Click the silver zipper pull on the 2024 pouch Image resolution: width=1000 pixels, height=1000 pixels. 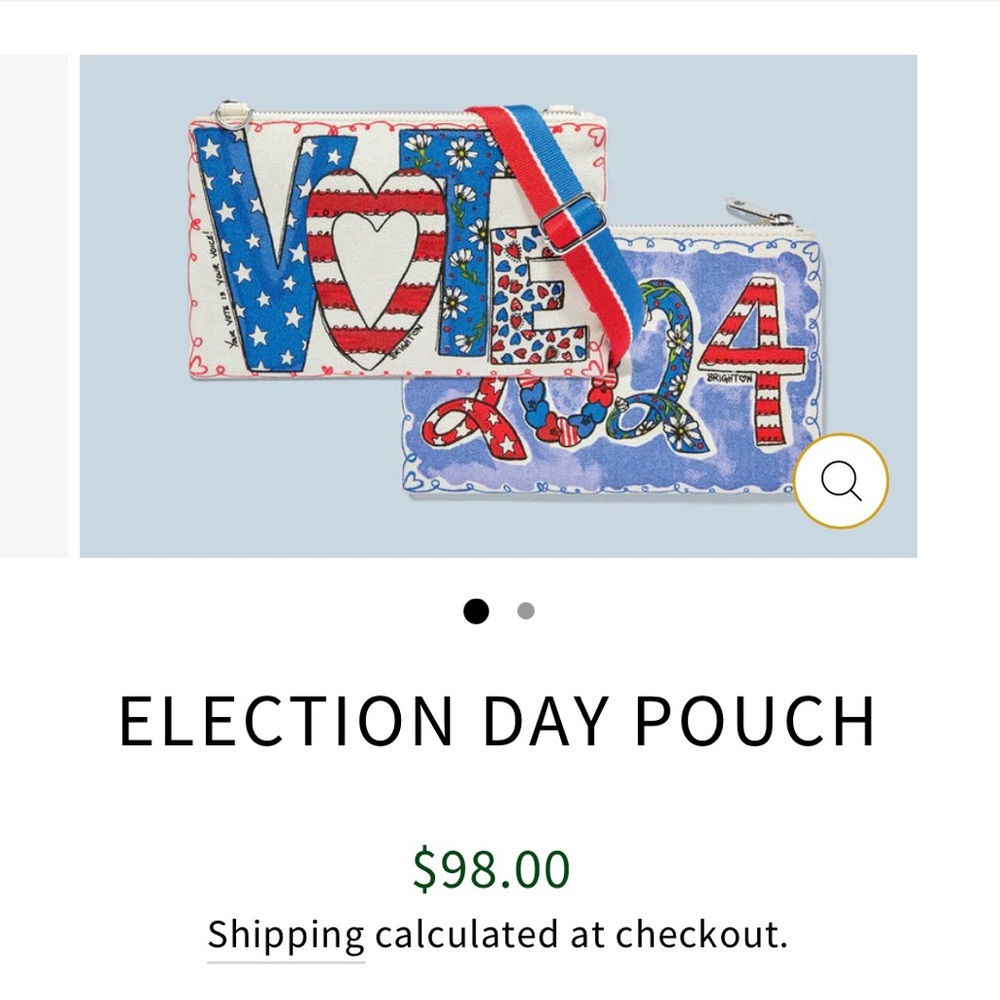click(759, 213)
